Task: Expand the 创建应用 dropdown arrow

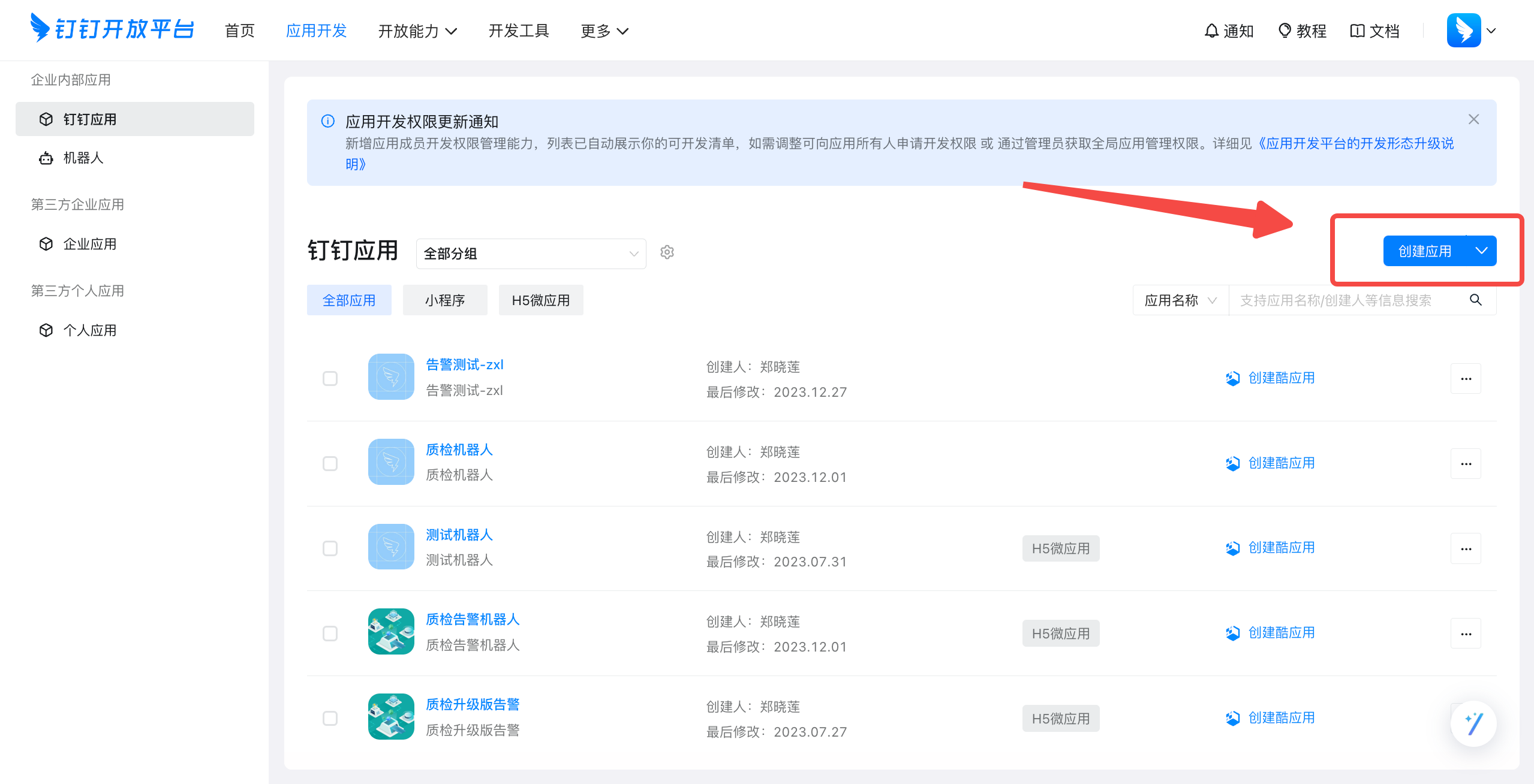Action: 1481,251
